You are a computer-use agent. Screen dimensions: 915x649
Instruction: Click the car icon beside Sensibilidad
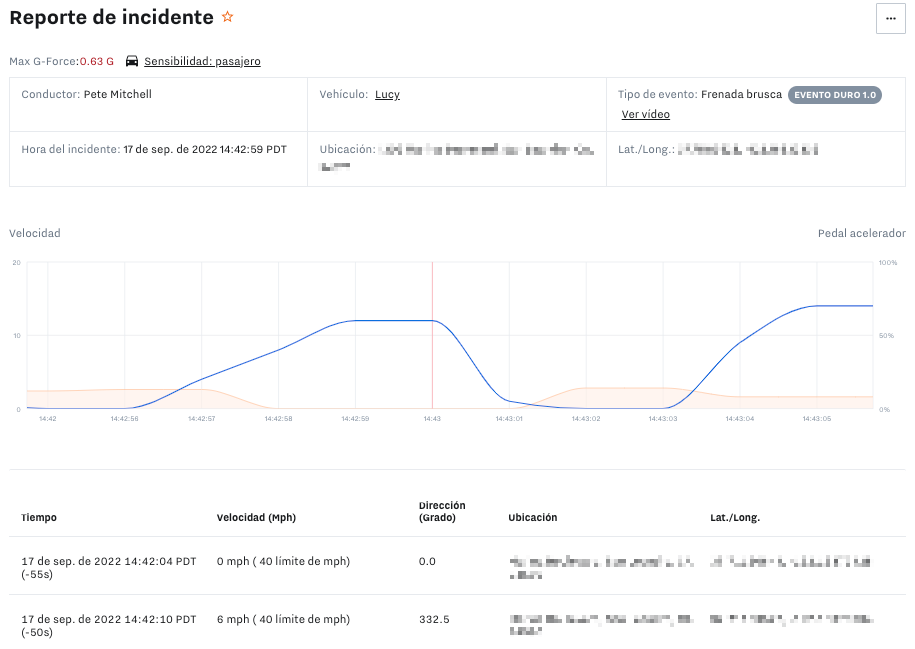click(x=132, y=61)
